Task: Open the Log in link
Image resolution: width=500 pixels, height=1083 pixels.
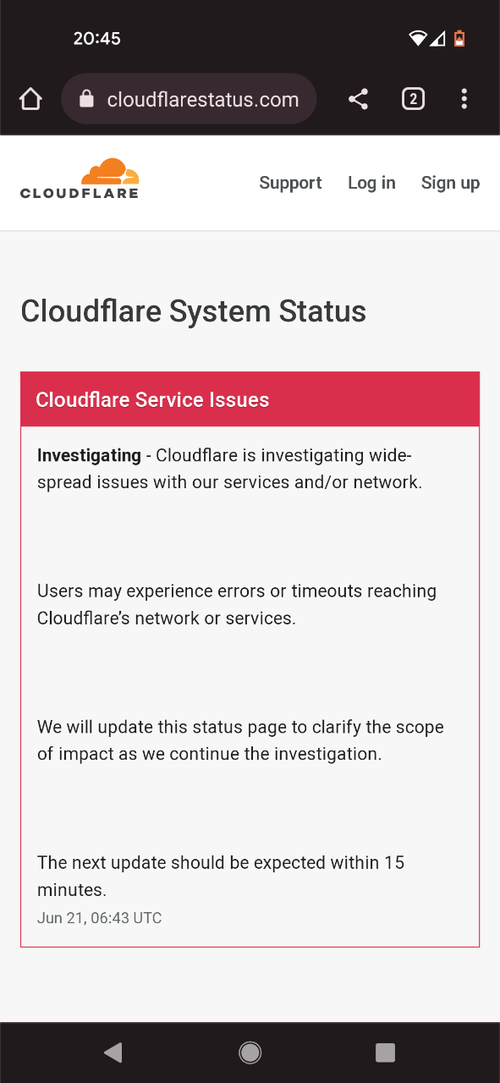Action: [372, 183]
